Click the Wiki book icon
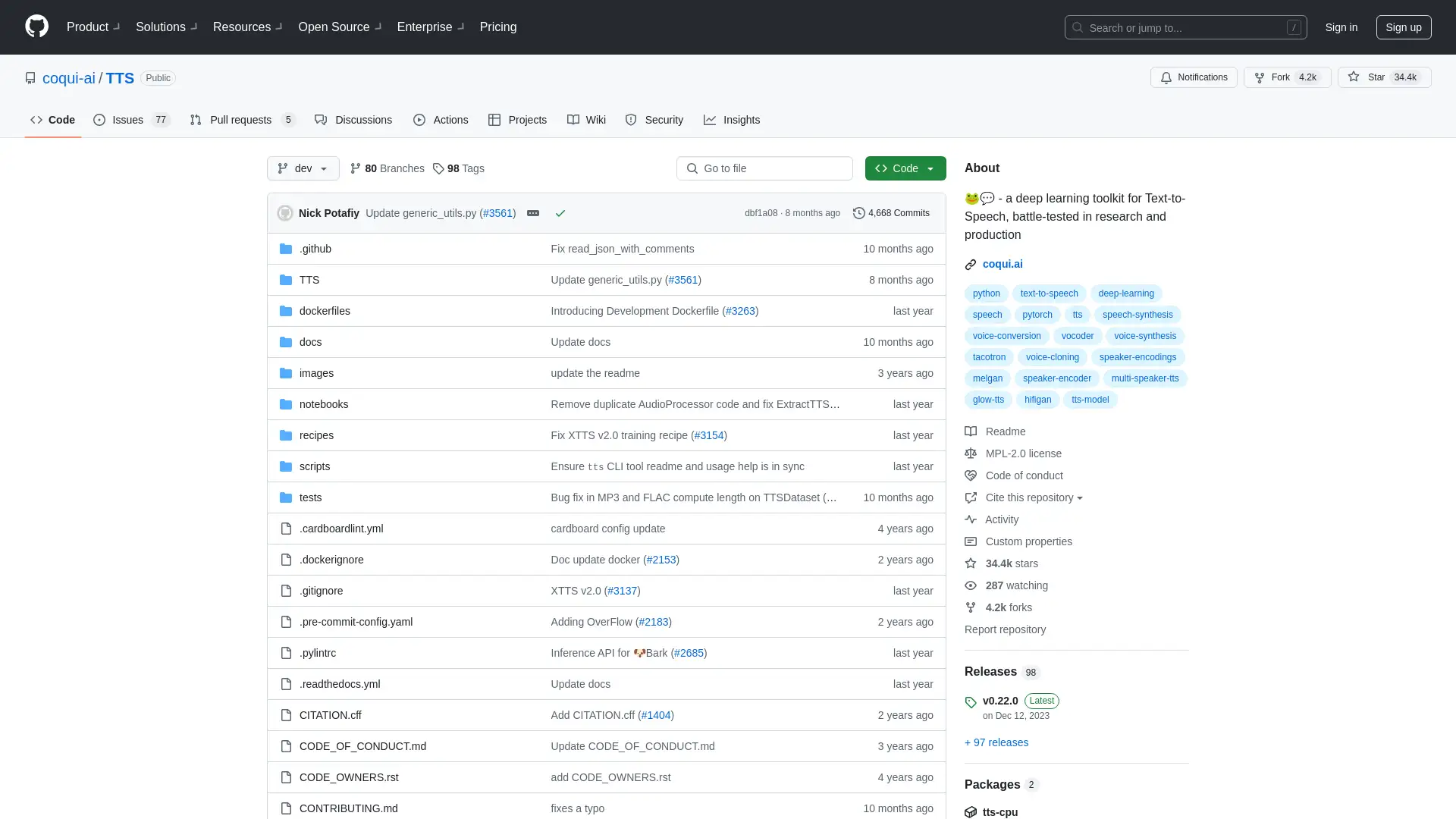 573,119
